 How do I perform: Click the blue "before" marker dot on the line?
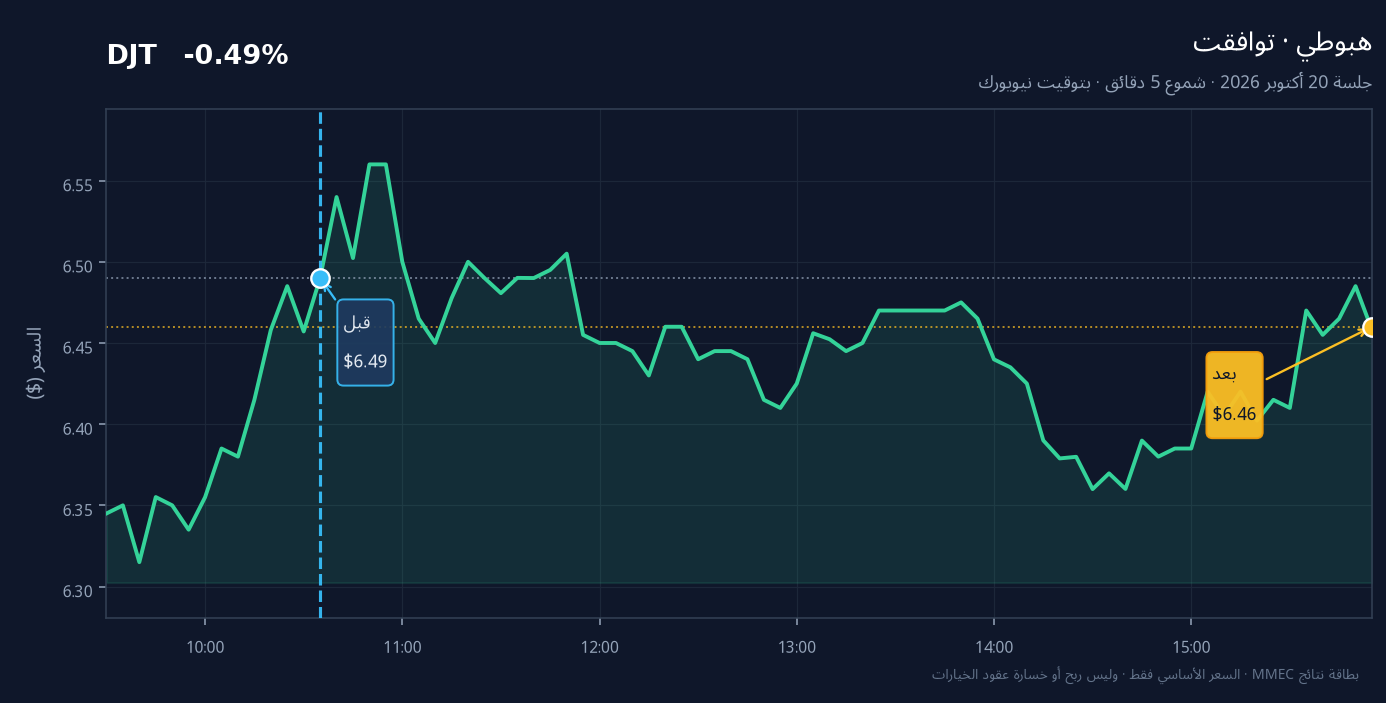[x=320, y=278]
